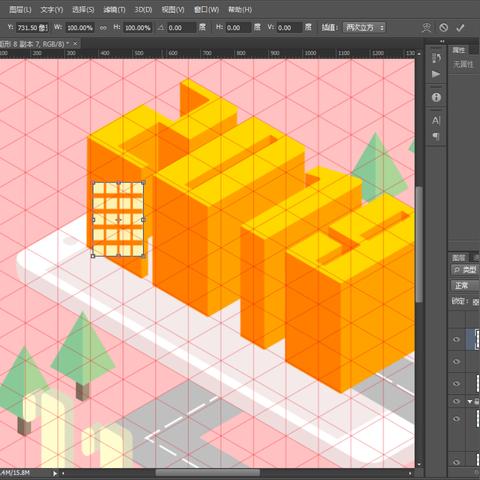Open the 3D(D) menu
This screenshot has width=480, height=480.
tap(143, 10)
